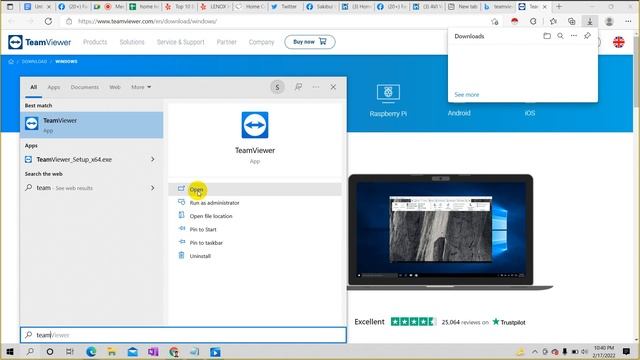Close the Windows search panel

(333, 87)
